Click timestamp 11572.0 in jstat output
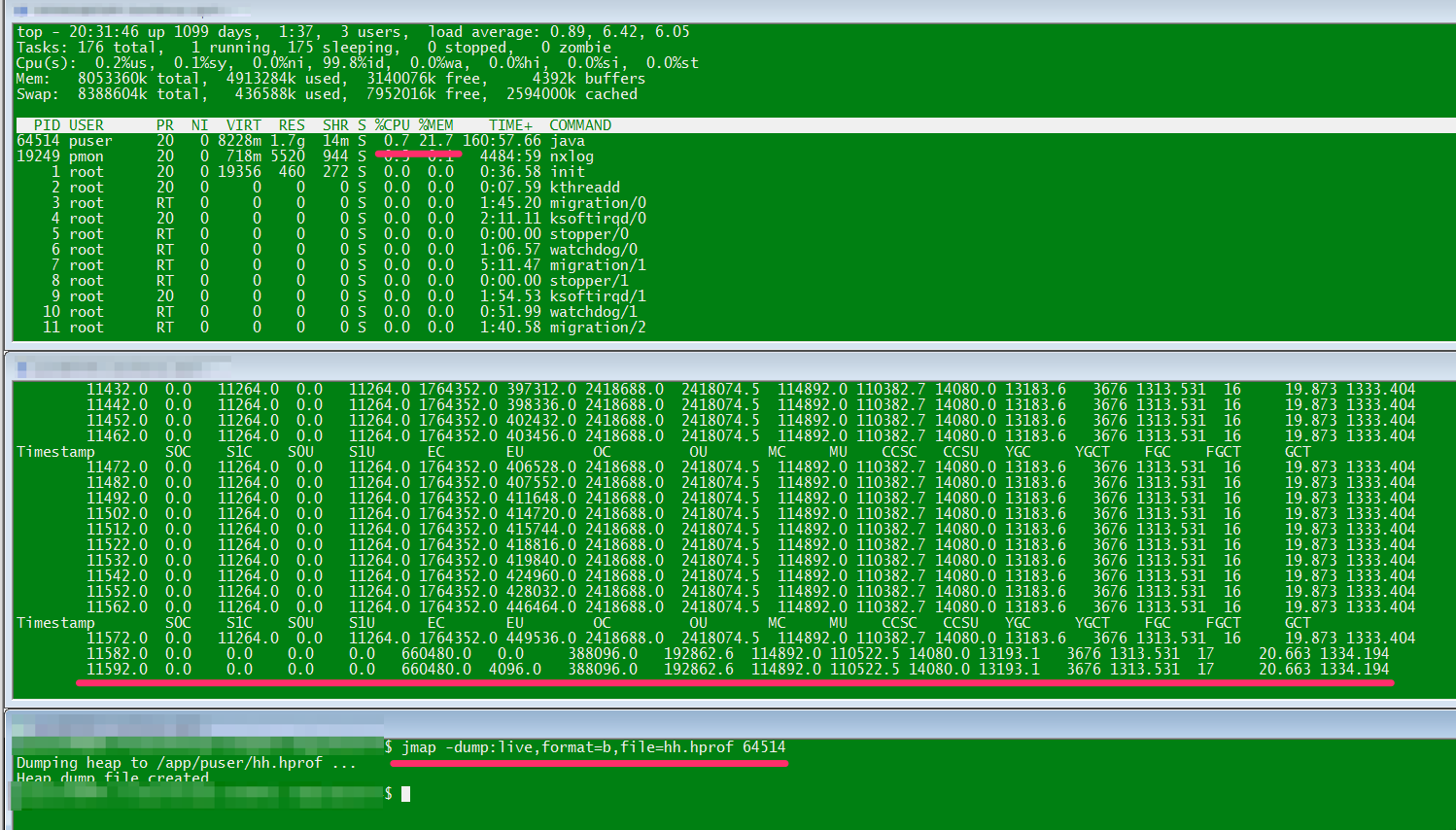 click(x=117, y=639)
